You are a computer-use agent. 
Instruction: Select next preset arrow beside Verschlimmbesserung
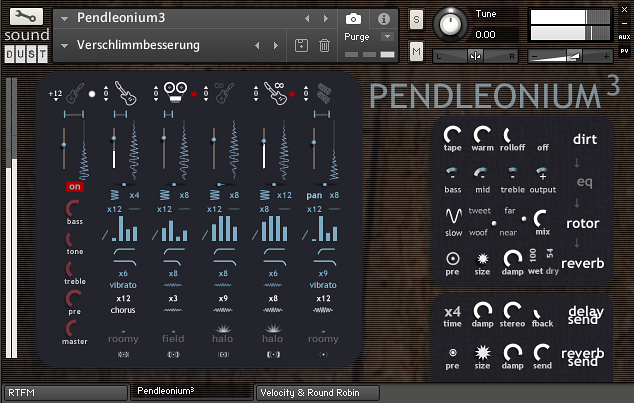coord(276,46)
